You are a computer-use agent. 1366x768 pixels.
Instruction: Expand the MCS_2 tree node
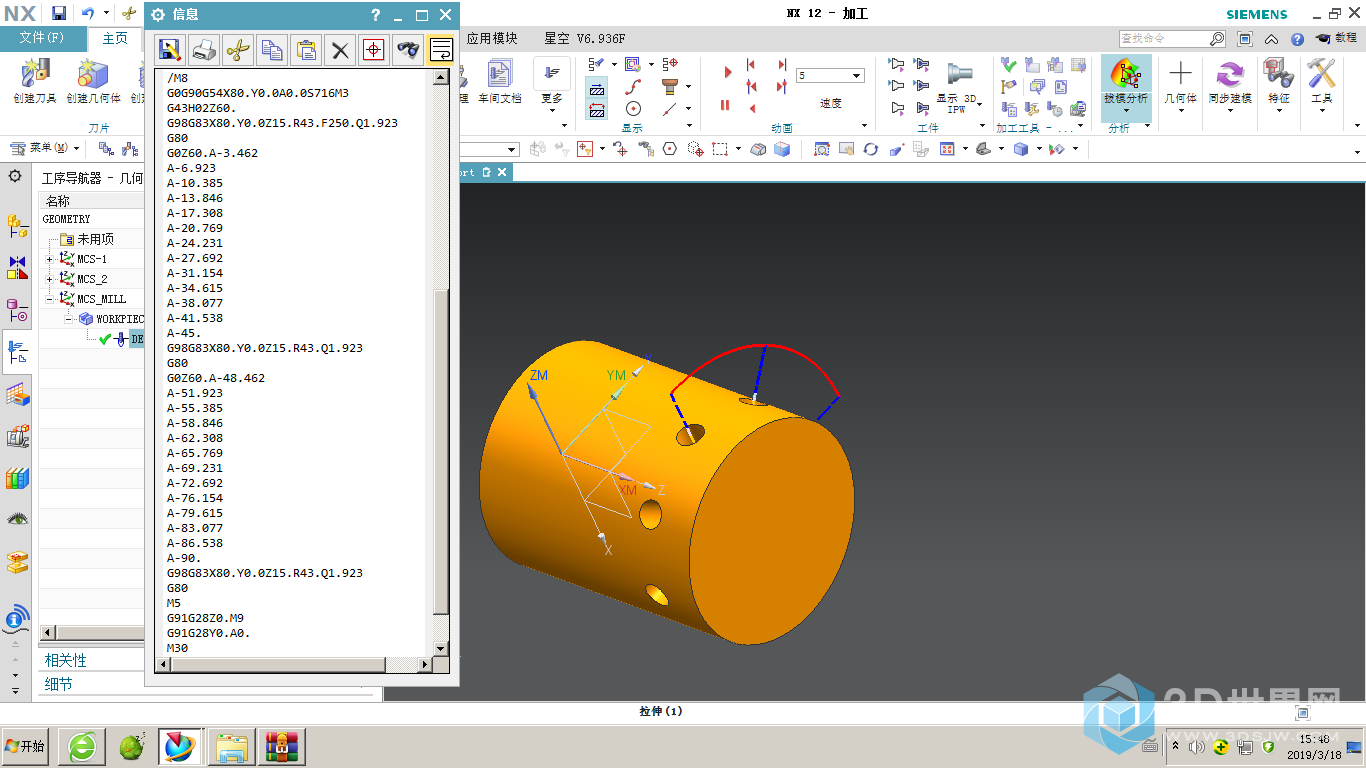coord(50,279)
